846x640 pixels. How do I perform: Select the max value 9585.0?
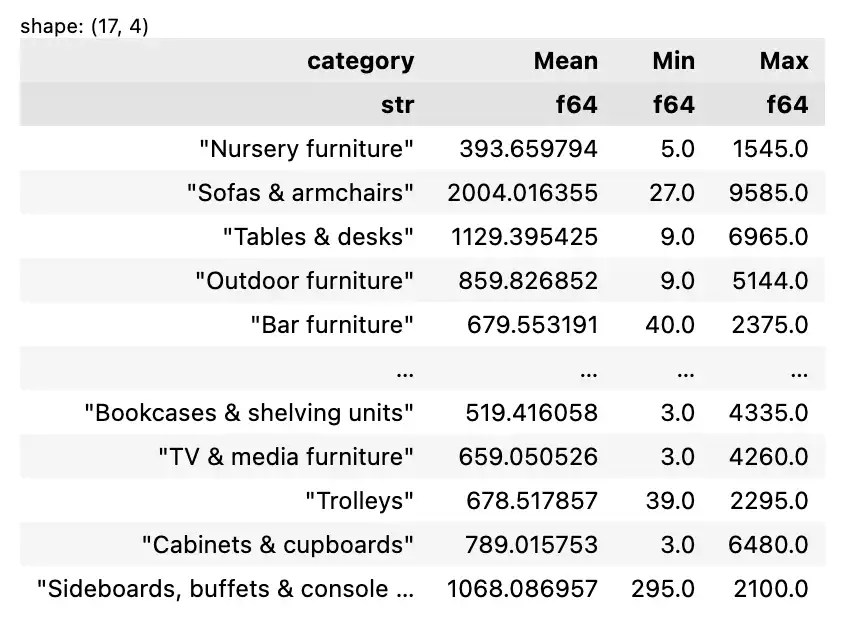coord(770,193)
